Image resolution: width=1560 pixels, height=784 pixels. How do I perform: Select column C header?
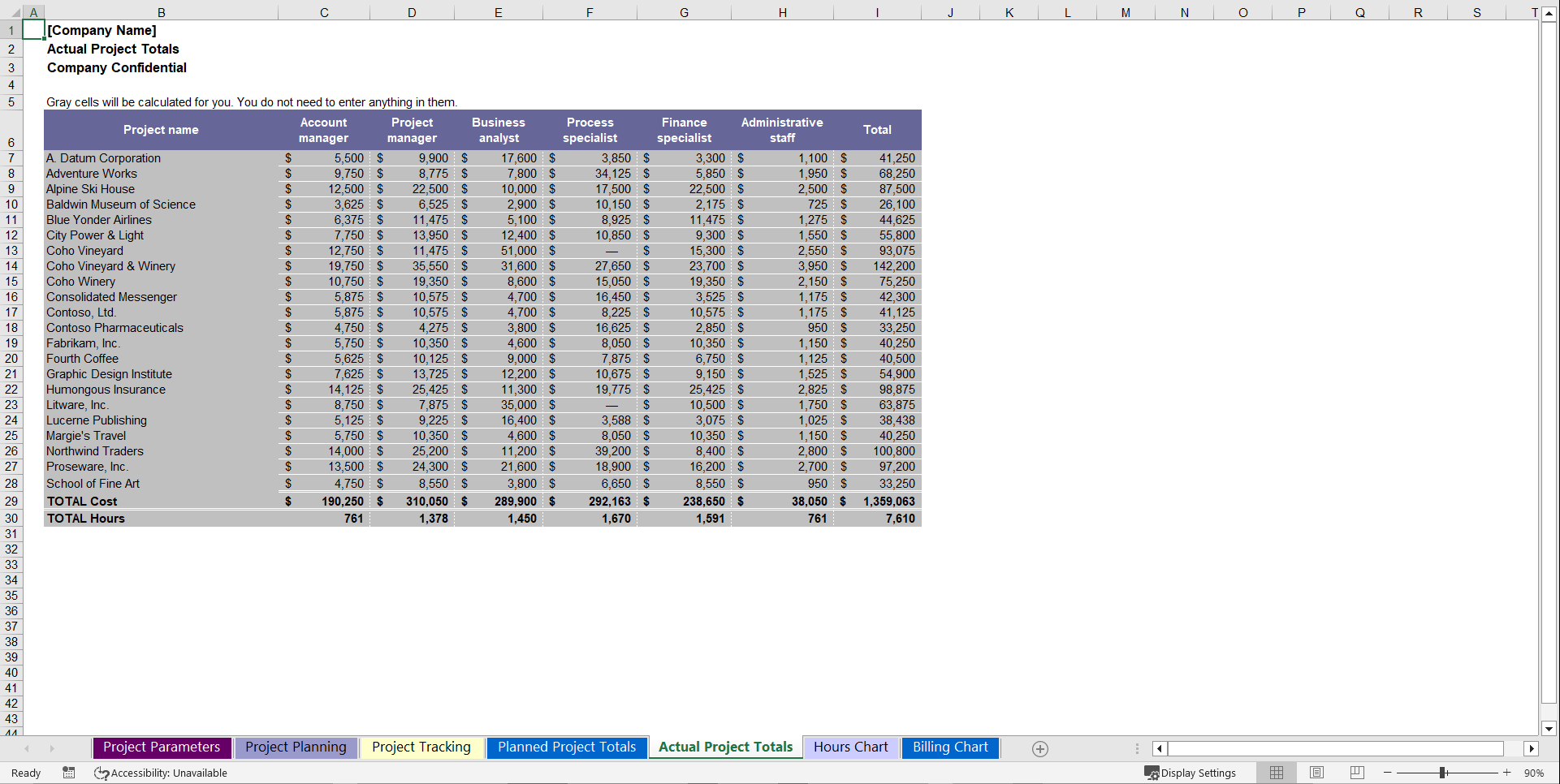[x=324, y=13]
